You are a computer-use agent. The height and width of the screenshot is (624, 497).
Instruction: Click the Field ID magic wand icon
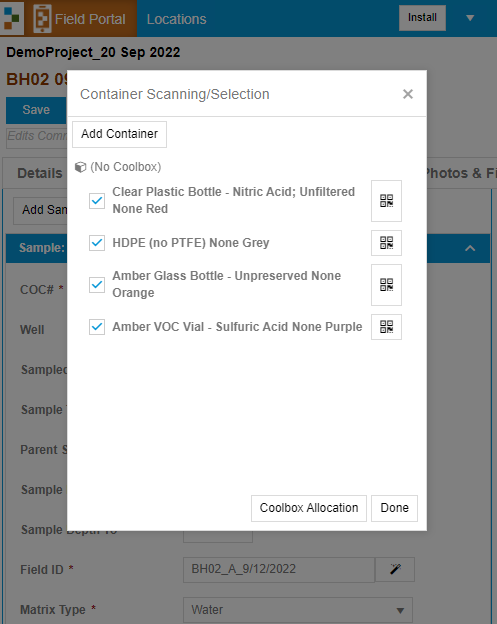395,569
